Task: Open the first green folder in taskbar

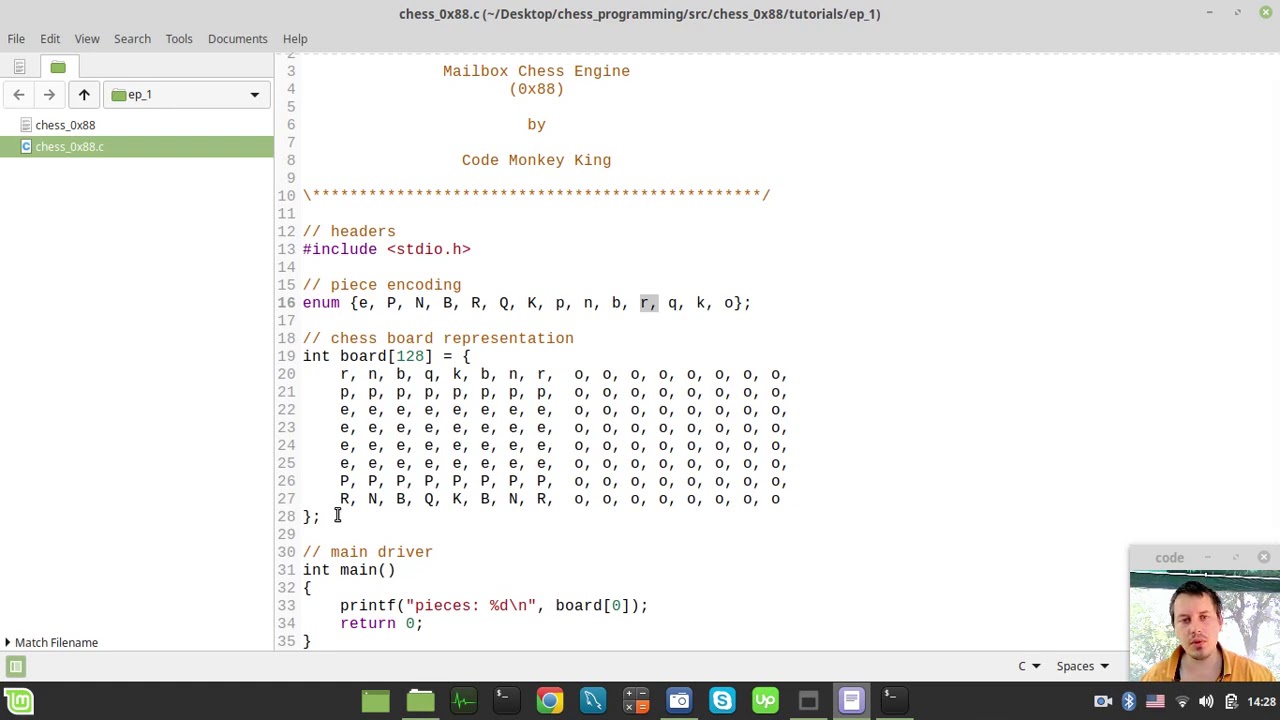Action: click(x=376, y=701)
